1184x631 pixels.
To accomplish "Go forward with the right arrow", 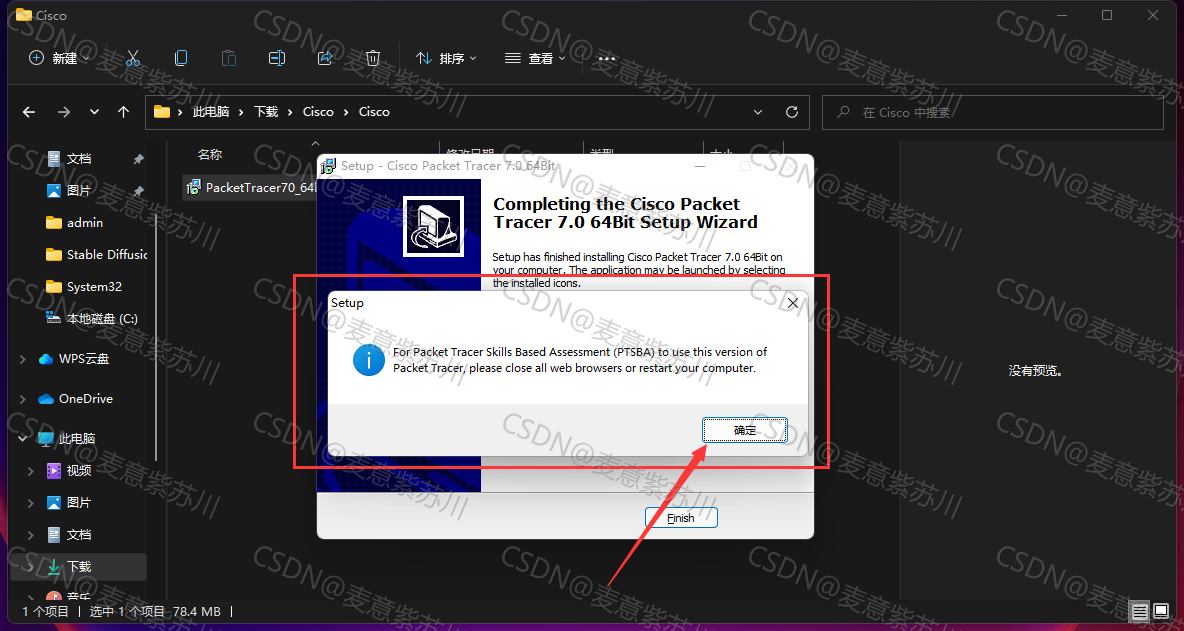I will coord(63,112).
